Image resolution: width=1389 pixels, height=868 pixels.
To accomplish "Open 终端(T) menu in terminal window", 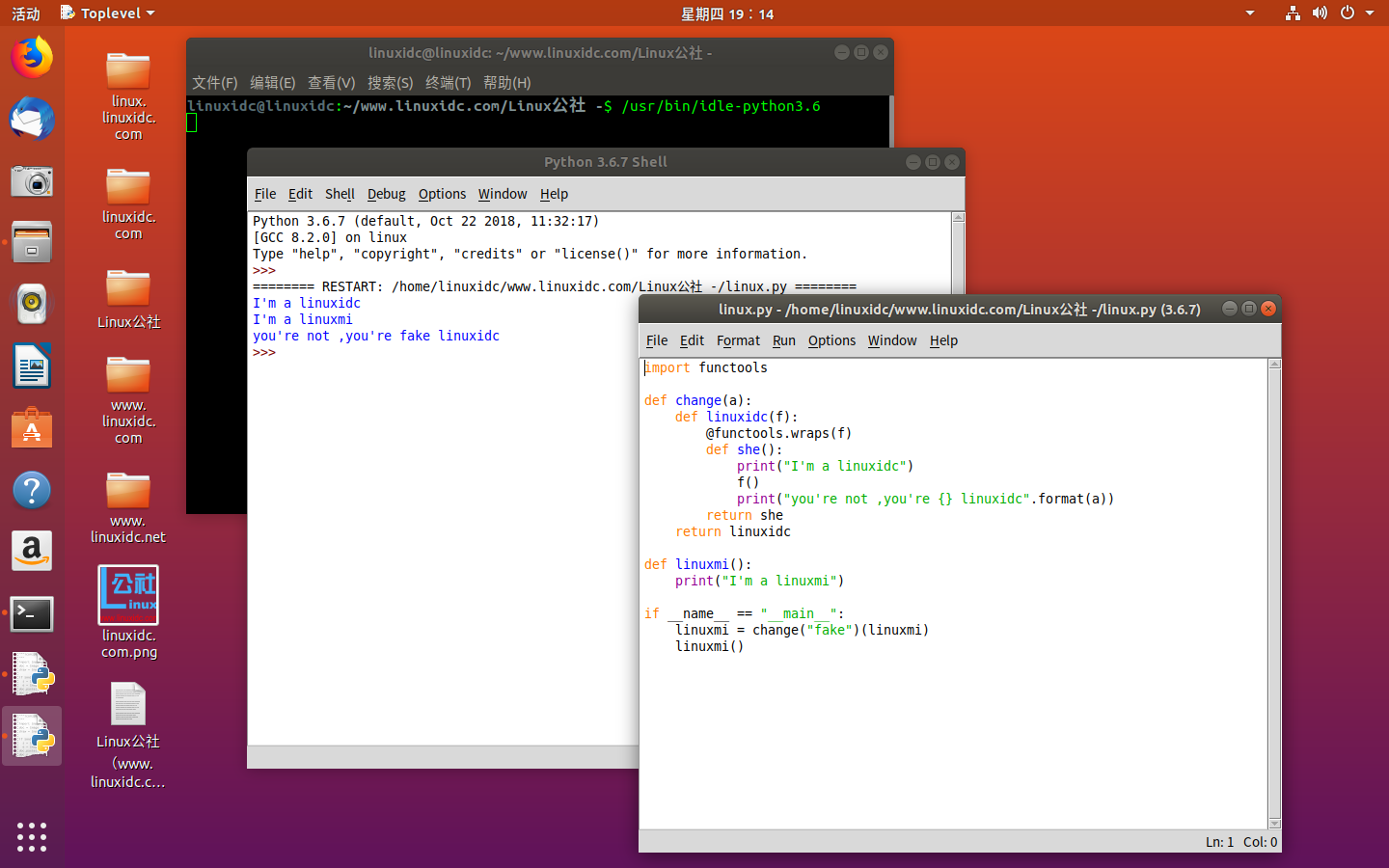I will point(448,83).
